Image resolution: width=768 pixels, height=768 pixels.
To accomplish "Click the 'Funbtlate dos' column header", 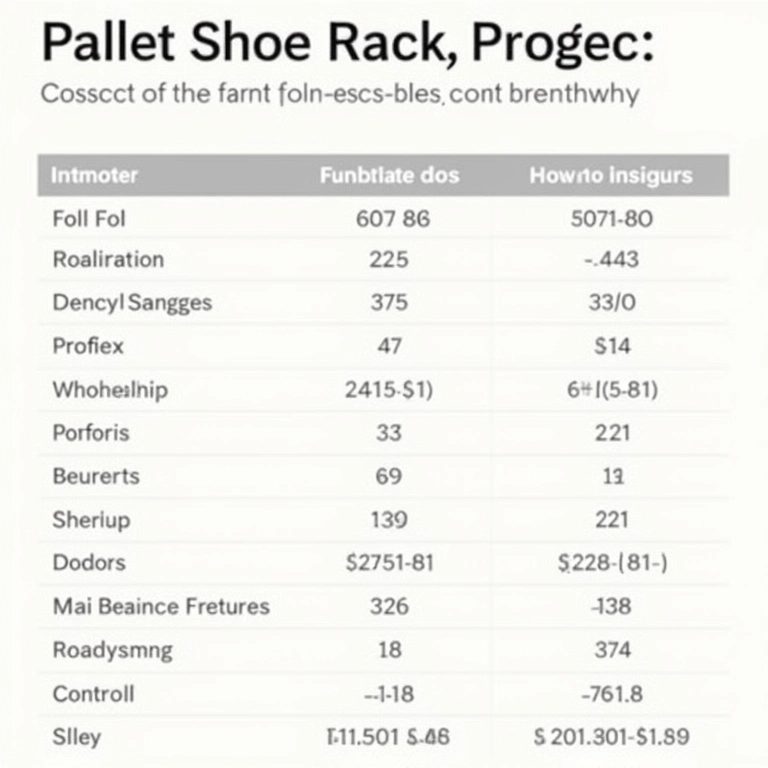I will pyautogui.click(x=389, y=176).
